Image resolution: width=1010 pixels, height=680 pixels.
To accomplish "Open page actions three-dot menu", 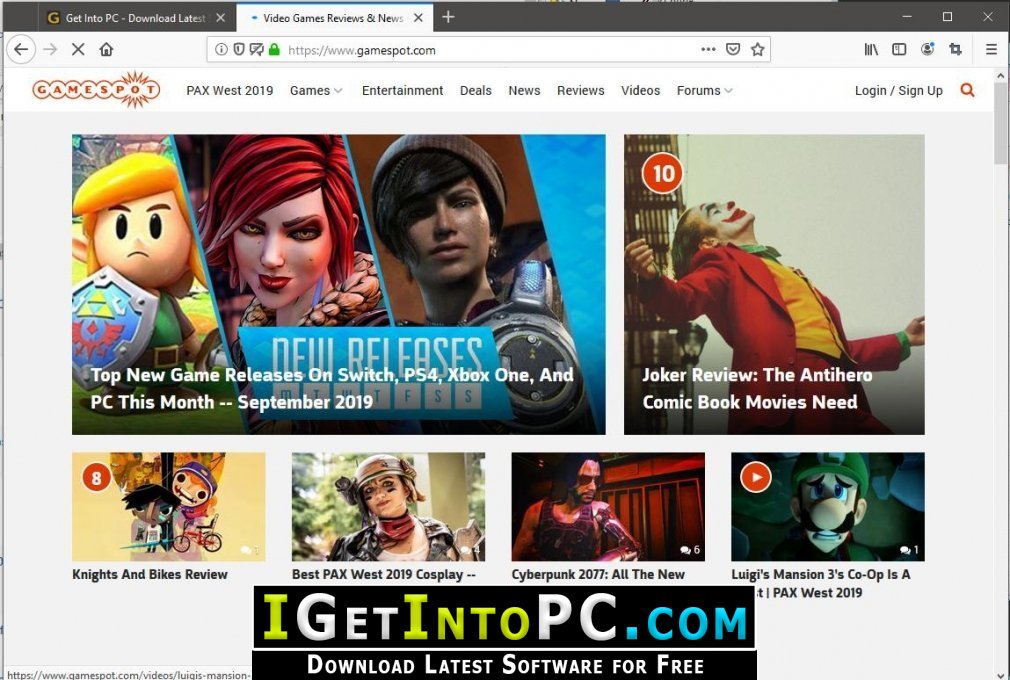I will tap(708, 50).
